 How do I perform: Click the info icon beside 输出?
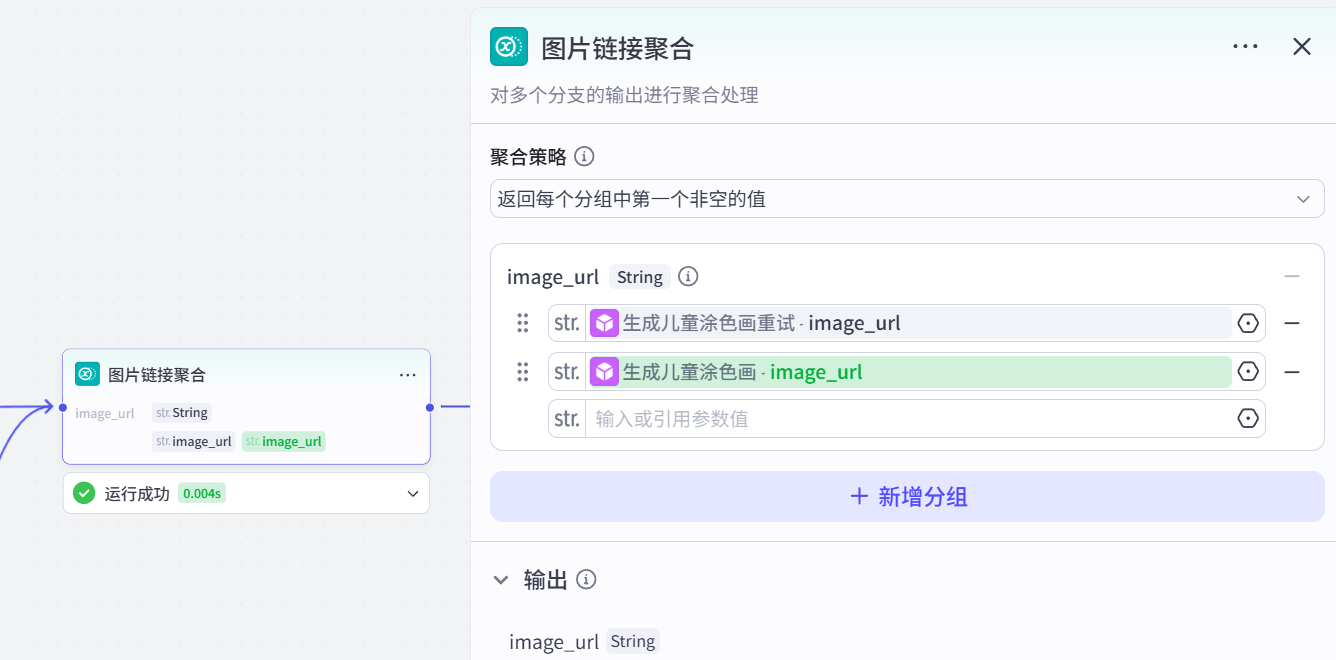pyautogui.click(x=587, y=580)
